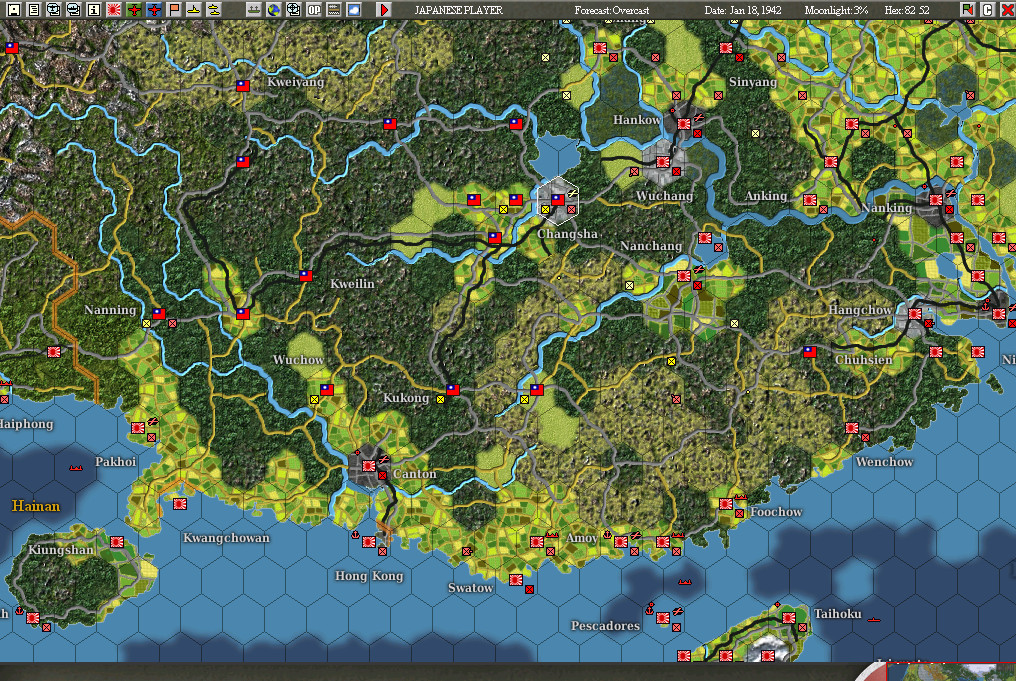
Task: Select the Japanese unit at Hankow city
Action: [684, 124]
